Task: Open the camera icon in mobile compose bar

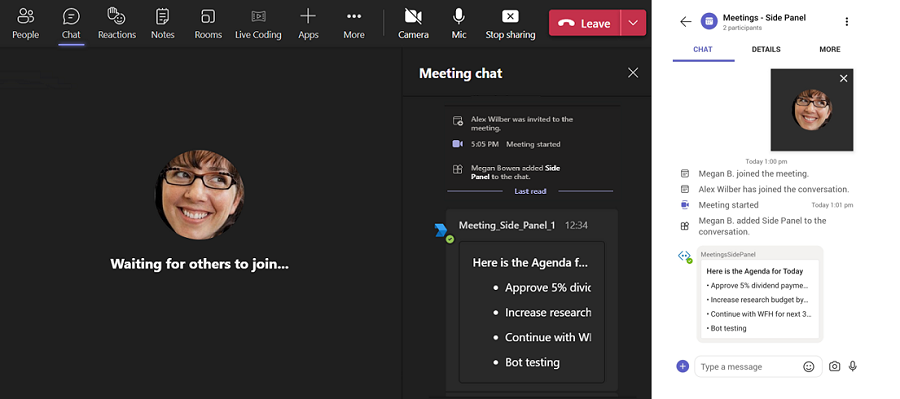Action: (x=835, y=366)
